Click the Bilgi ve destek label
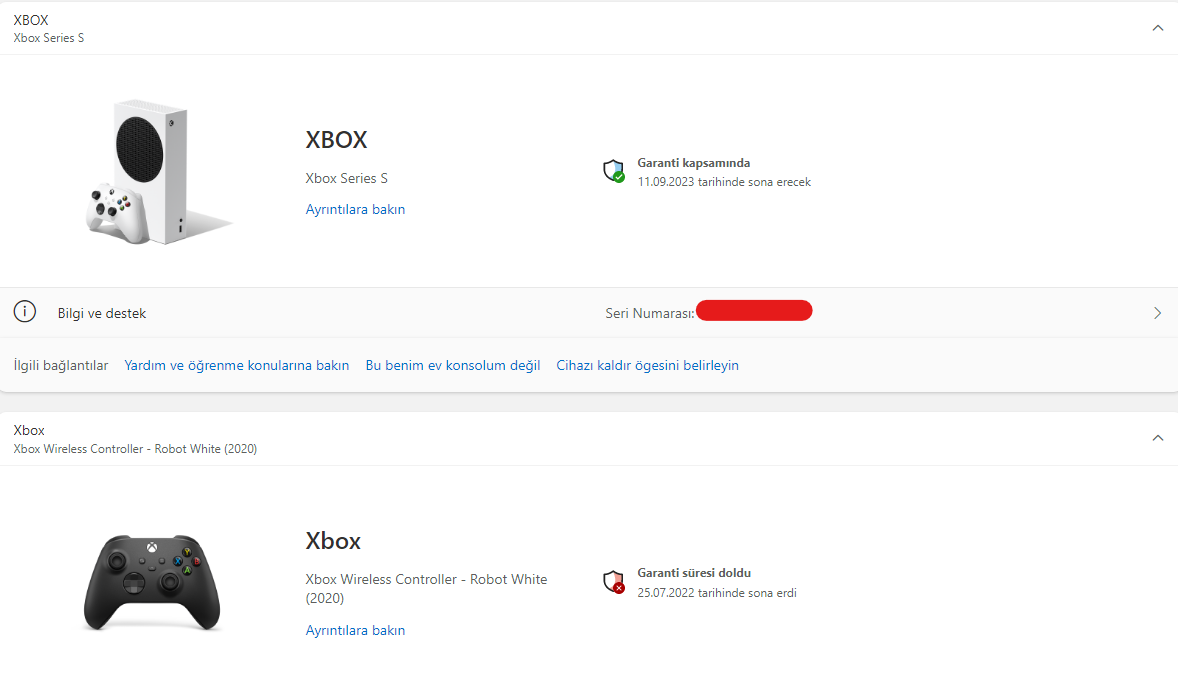 pyautogui.click(x=102, y=313)
